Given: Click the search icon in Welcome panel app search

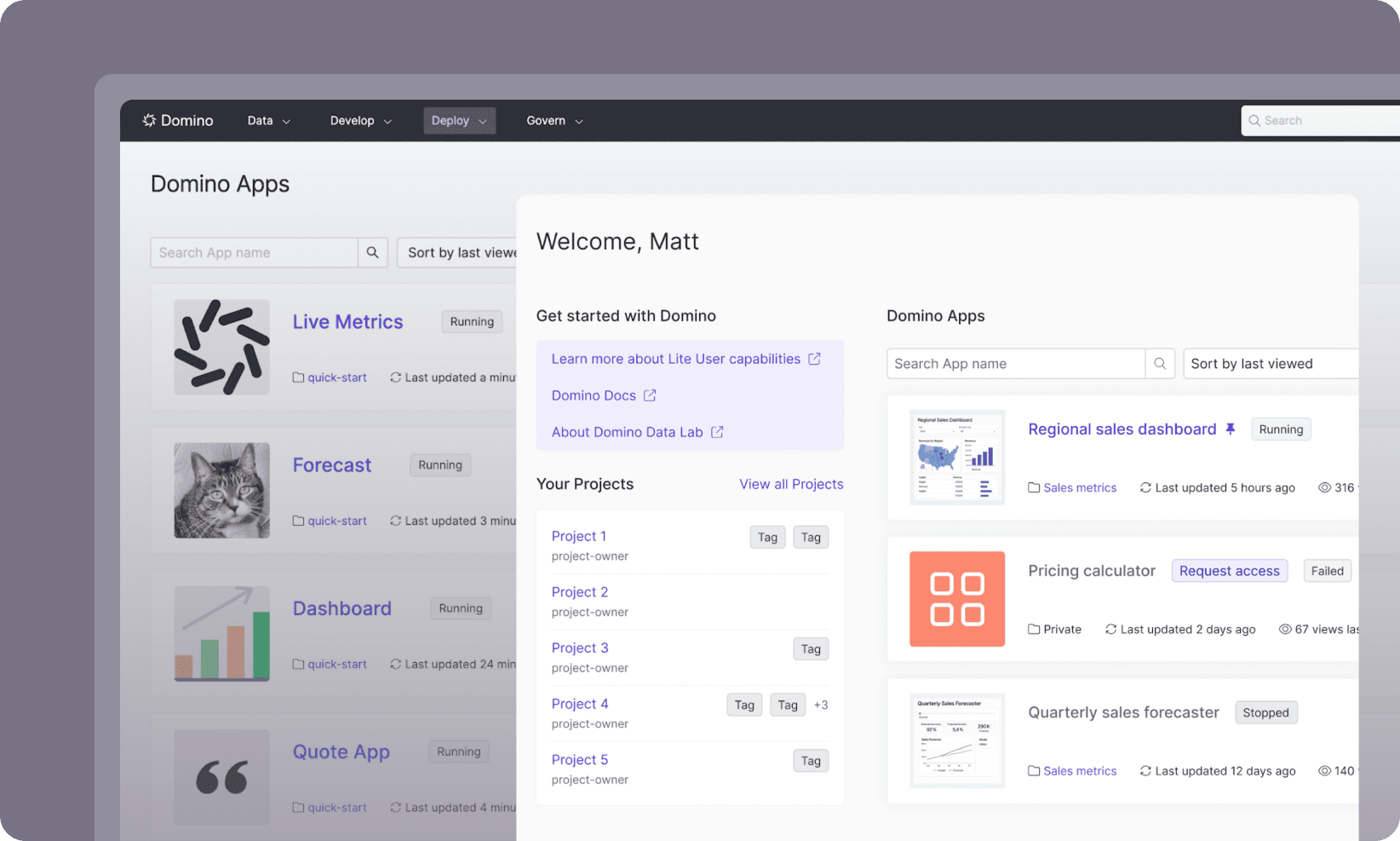Looking at the screenshot, I should click(x=1160, y=364).
